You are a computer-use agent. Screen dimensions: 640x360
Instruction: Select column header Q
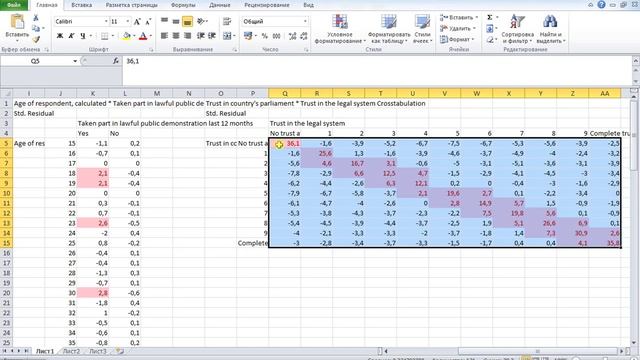click(x=284, y=93)
